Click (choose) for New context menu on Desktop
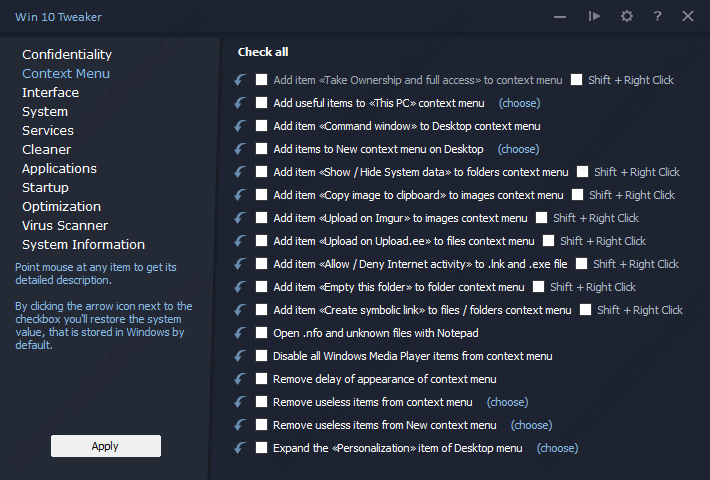The height and width of the screenshot is (480, 710). [x=518, y=149]
